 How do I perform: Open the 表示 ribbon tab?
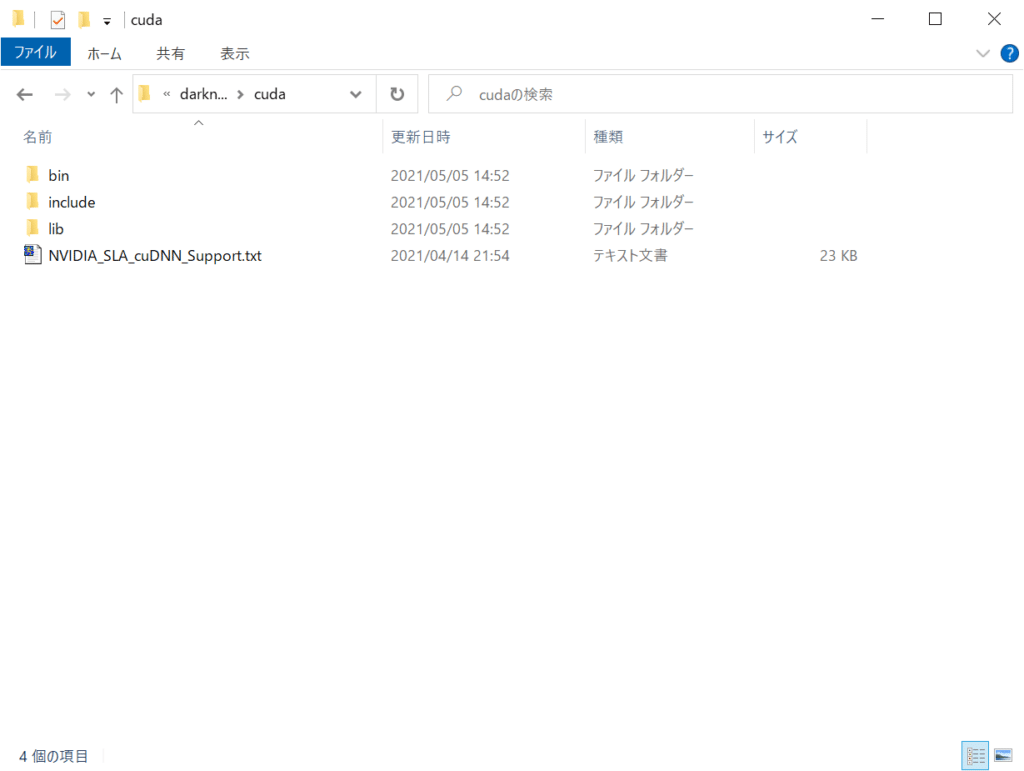coord(234,53)
